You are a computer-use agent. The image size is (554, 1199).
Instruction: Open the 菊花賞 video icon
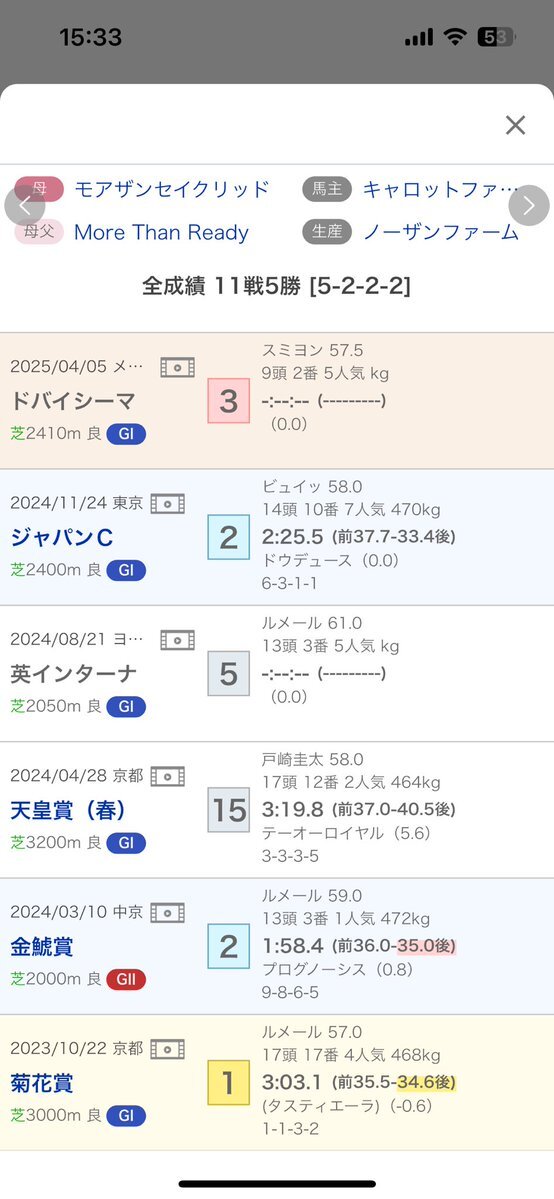[x=168, y=1048]
